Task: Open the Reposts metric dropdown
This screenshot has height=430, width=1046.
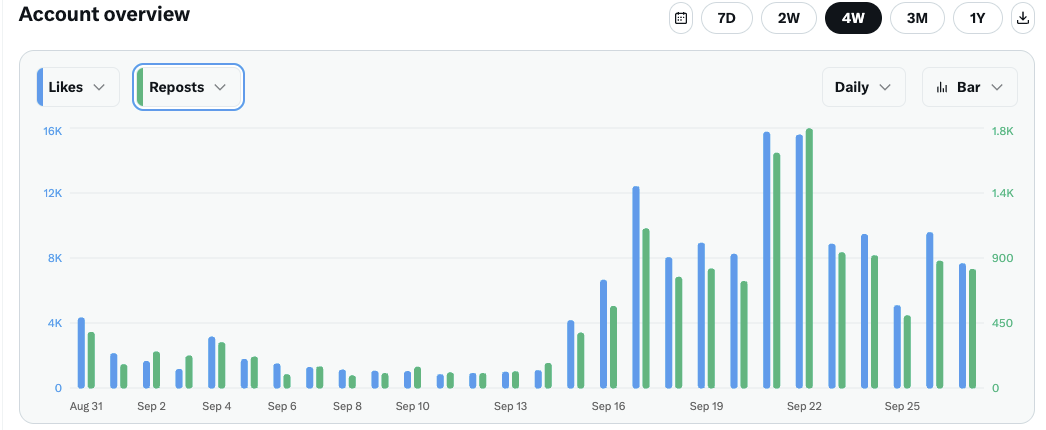Action: point(189,87)
